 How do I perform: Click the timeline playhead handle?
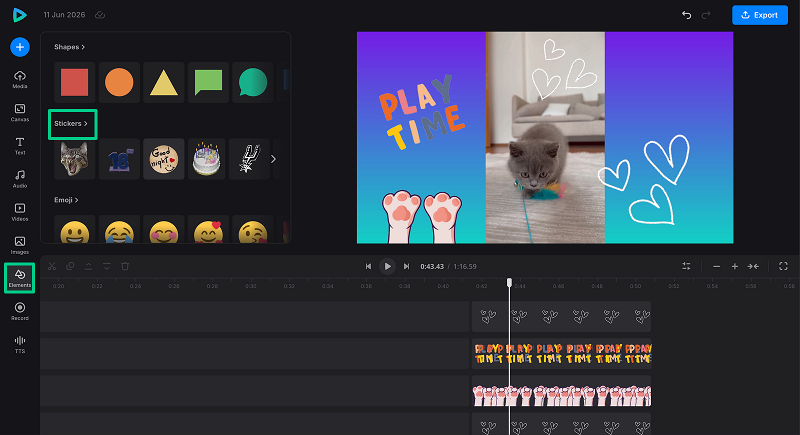(509, 283)
